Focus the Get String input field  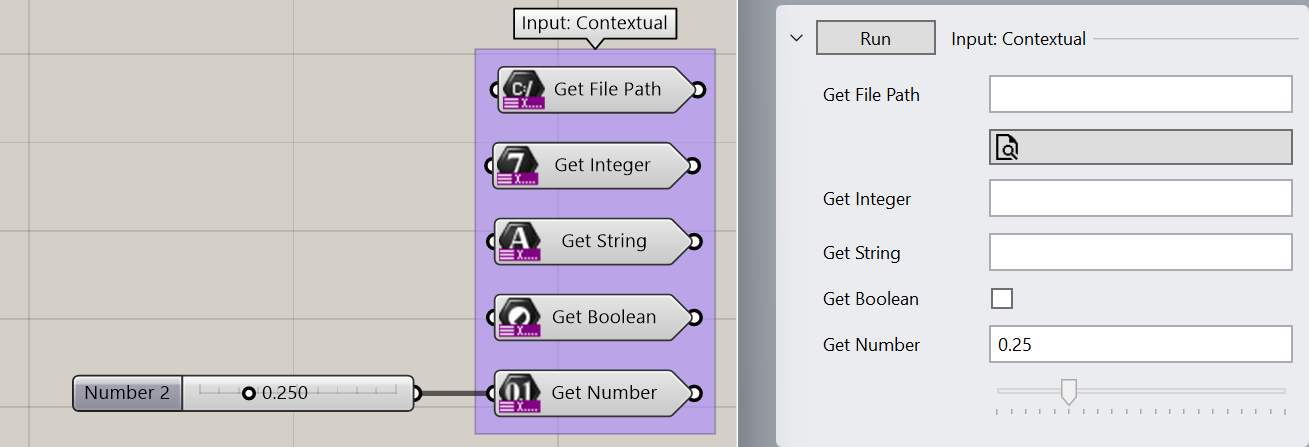click(x=1141, y=252)
